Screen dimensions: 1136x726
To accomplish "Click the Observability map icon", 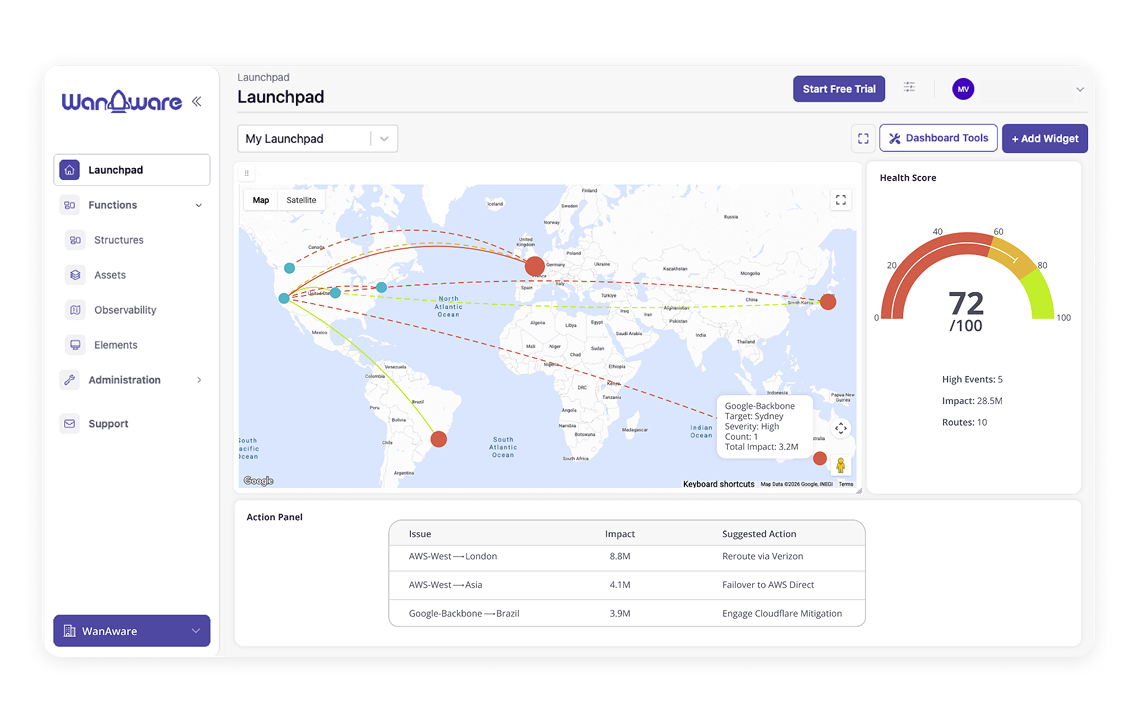I will pos(75,310).
